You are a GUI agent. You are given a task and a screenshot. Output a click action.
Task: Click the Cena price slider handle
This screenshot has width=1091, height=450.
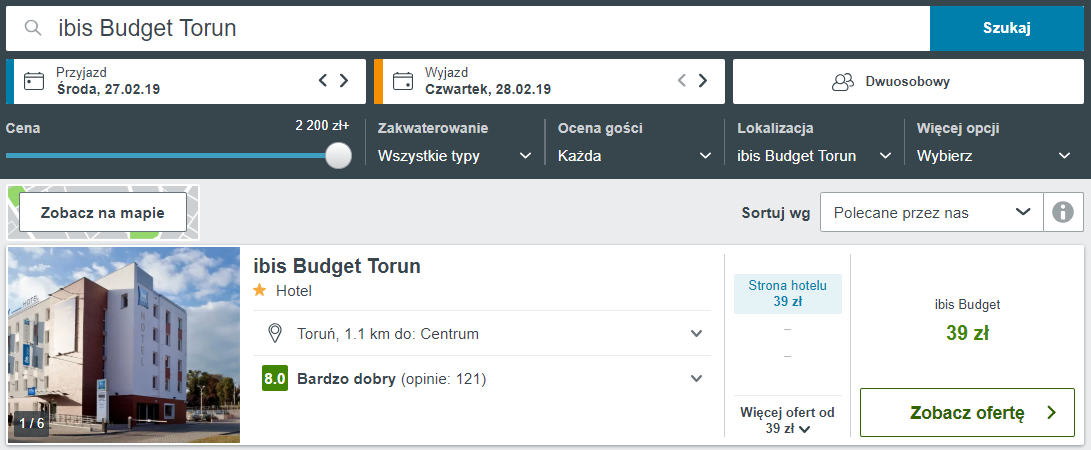pos(339,156)
